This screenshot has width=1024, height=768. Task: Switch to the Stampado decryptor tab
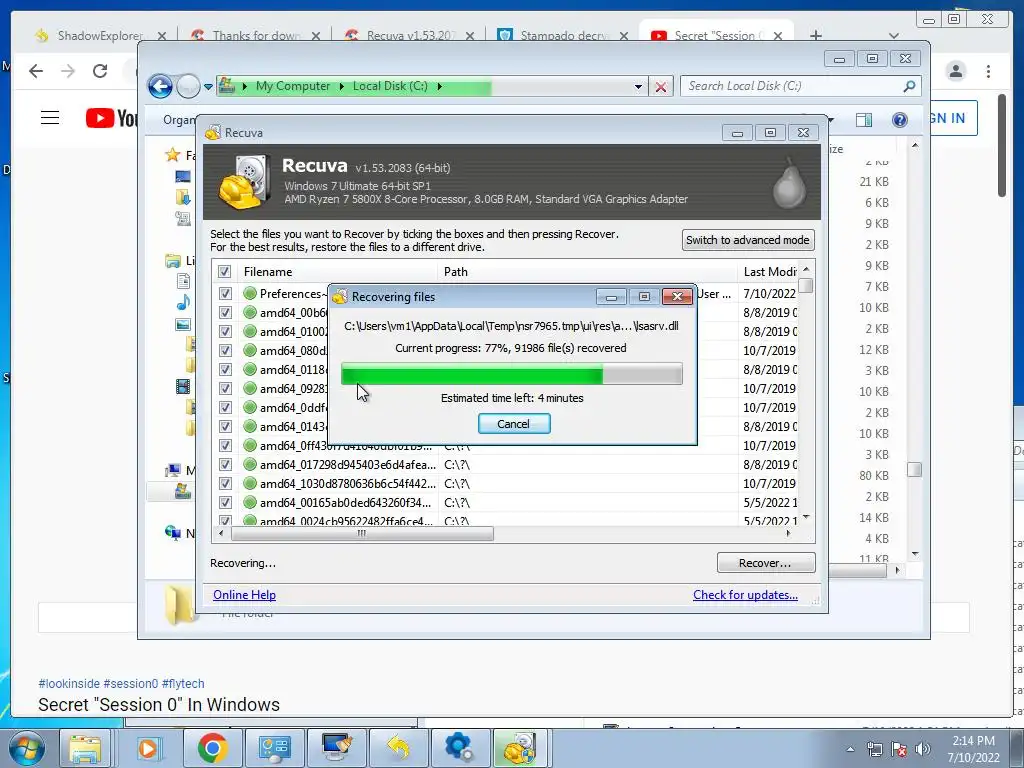(564, 35)
